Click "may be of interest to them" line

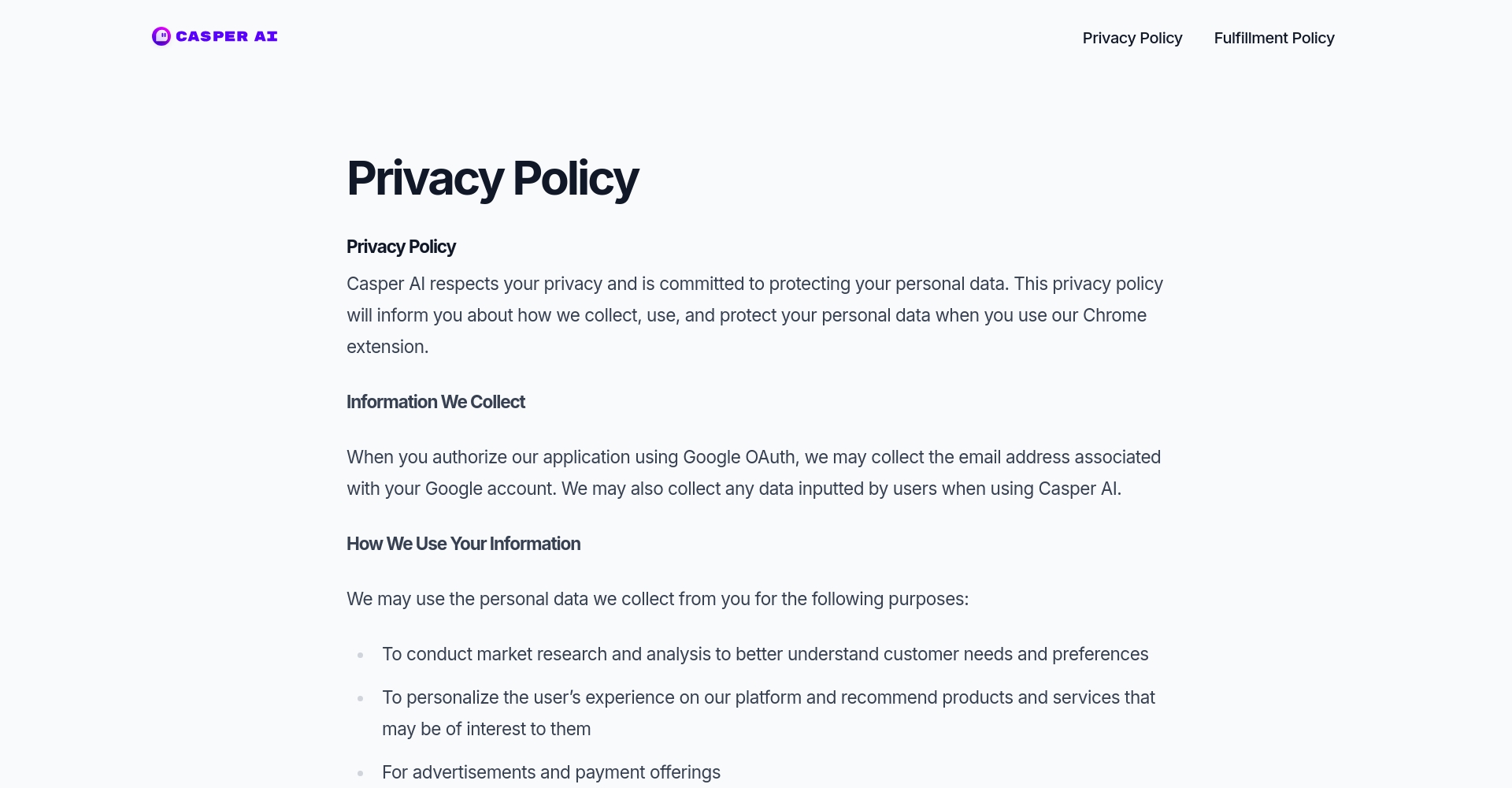[x=486, y=729]
